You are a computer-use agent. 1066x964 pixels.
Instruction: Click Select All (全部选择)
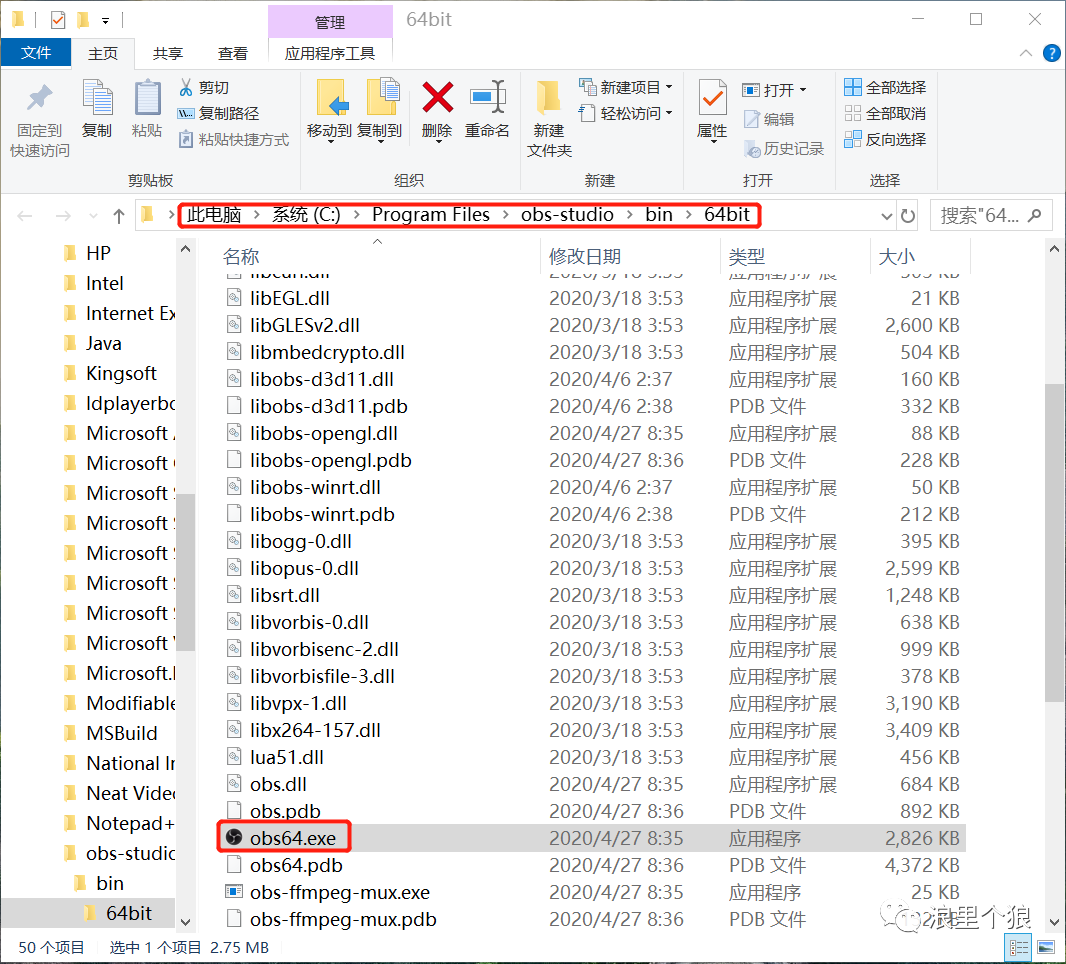pos(885,87)
